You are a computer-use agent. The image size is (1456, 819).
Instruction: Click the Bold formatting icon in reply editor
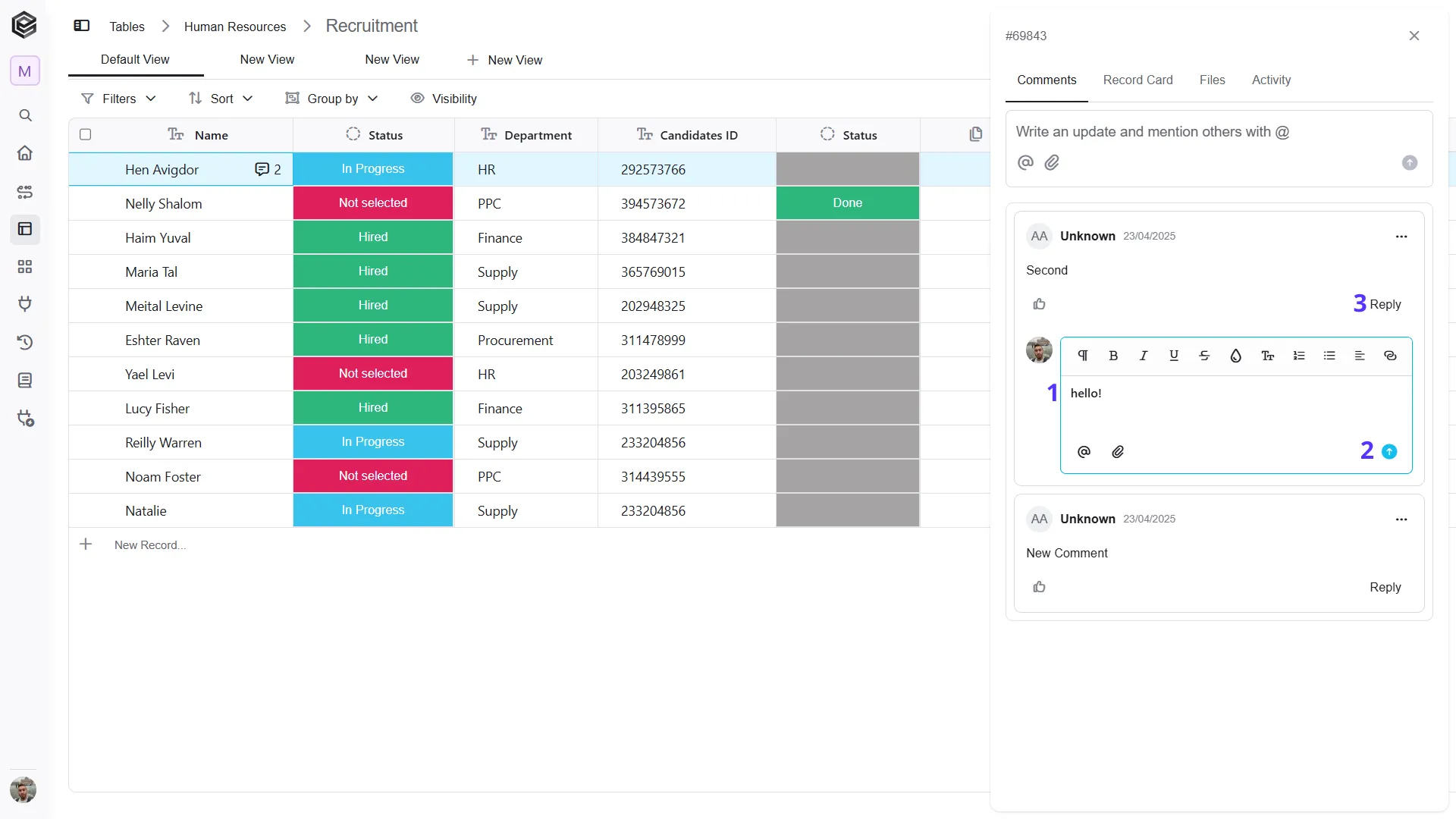click(1113, 356)
